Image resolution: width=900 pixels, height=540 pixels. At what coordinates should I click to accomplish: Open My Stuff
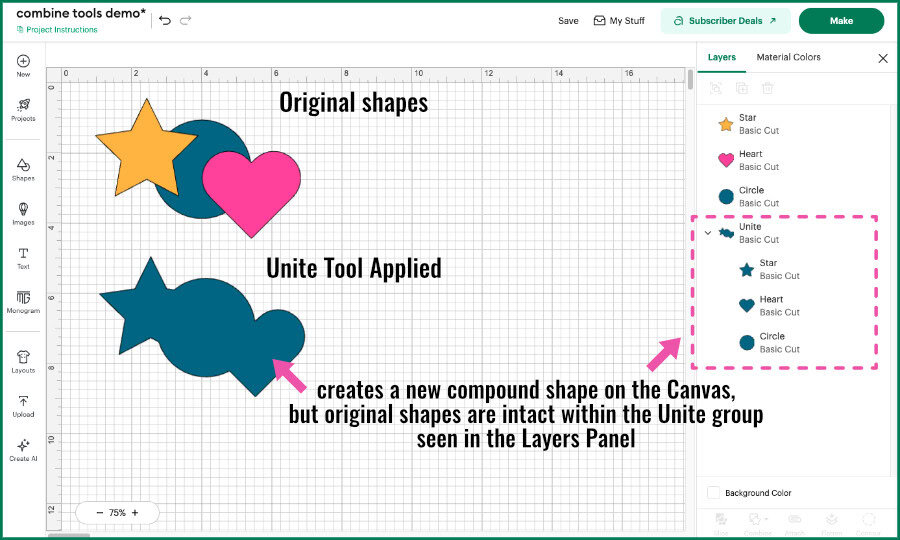click(x=619, y=21)
